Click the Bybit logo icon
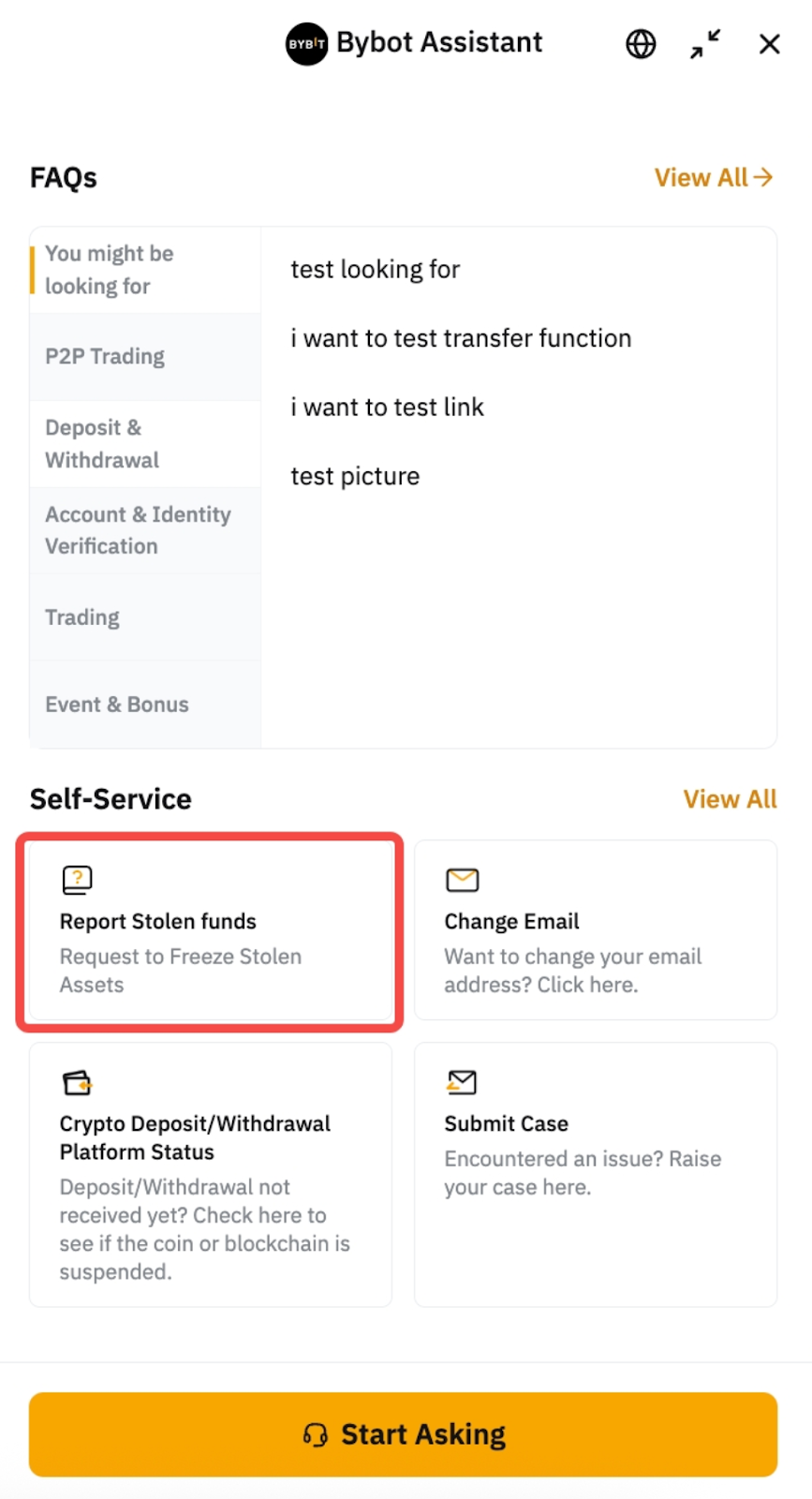 (306, 44)
